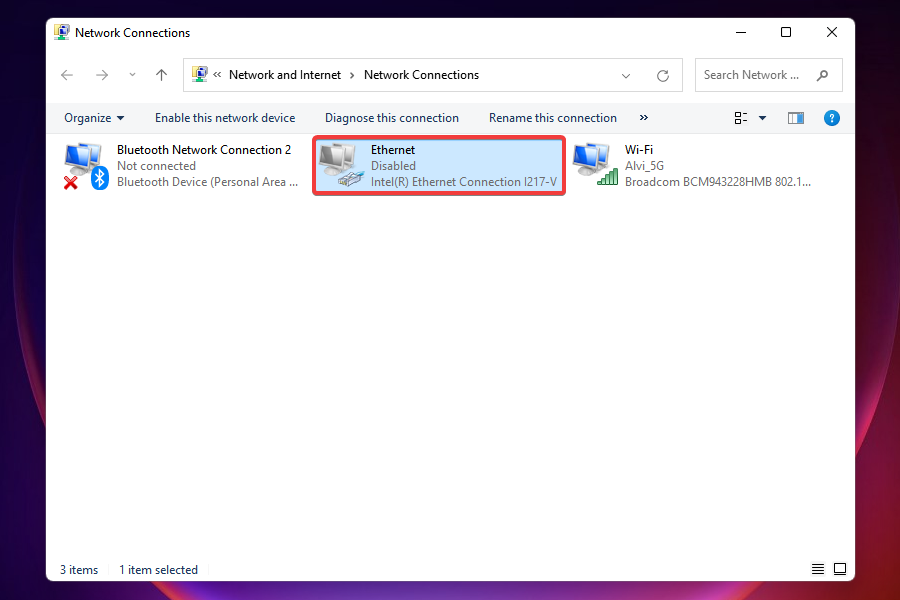Click the Forward navigation arrow
This screenshot has width=900, height=600.
point(102,75)
